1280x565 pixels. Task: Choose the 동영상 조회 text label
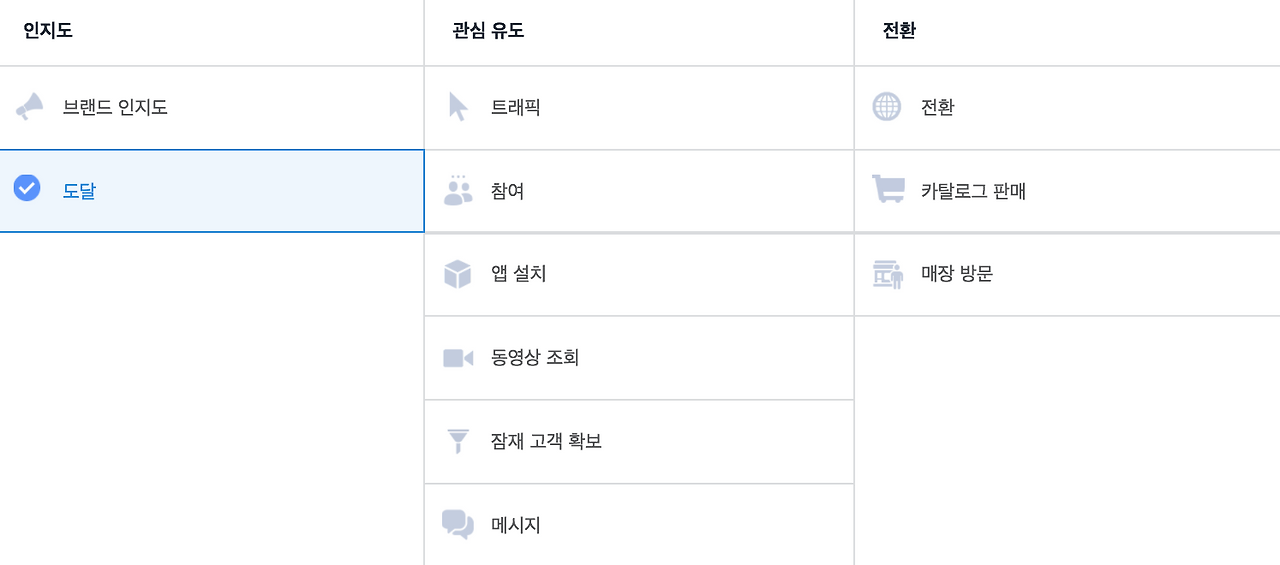tap(535, 357)
